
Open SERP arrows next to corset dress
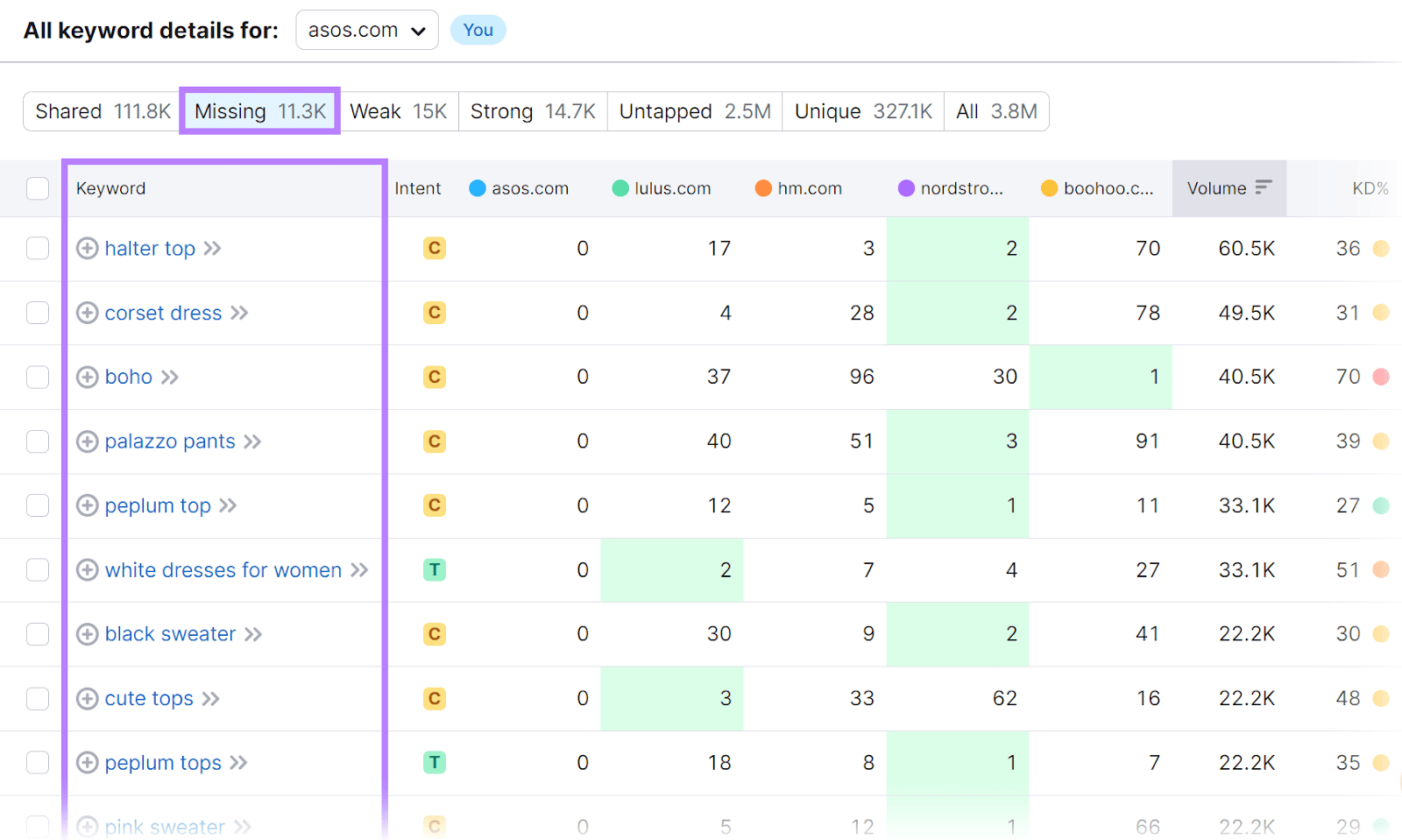pyautogui.click(x=239, y=313)
